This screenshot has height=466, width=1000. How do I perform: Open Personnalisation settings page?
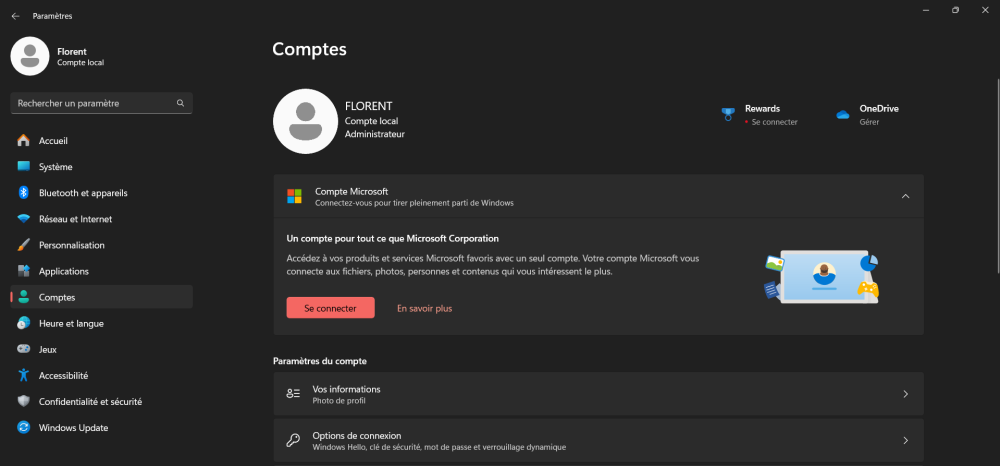pos(101,245)
